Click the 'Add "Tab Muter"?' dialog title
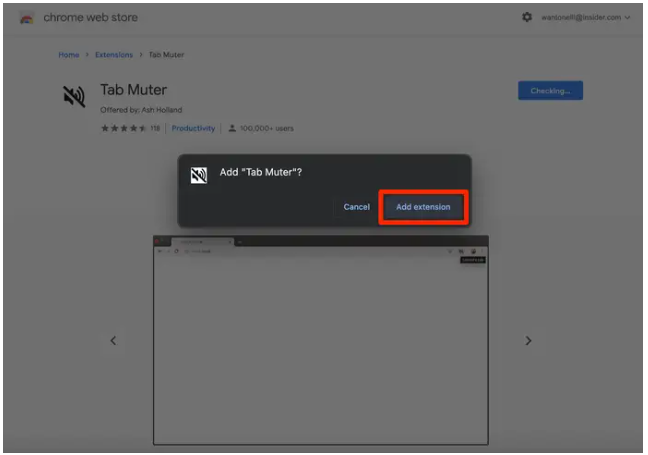This screenshot has width=648, height=455. 261,172
